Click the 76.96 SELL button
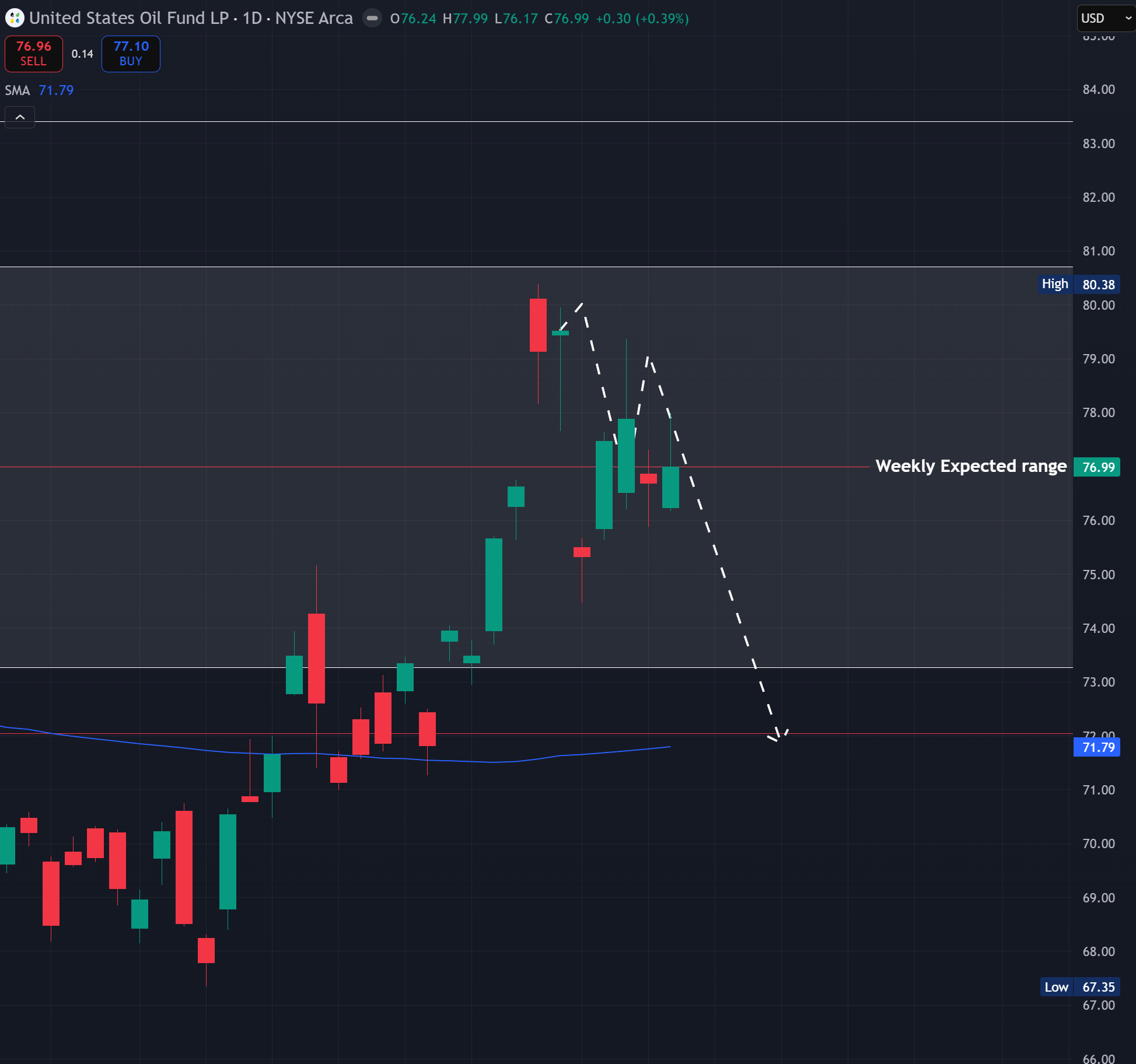Image resolution: width=1136 pixels, height=1064 pixels. [x=34, y=54]
